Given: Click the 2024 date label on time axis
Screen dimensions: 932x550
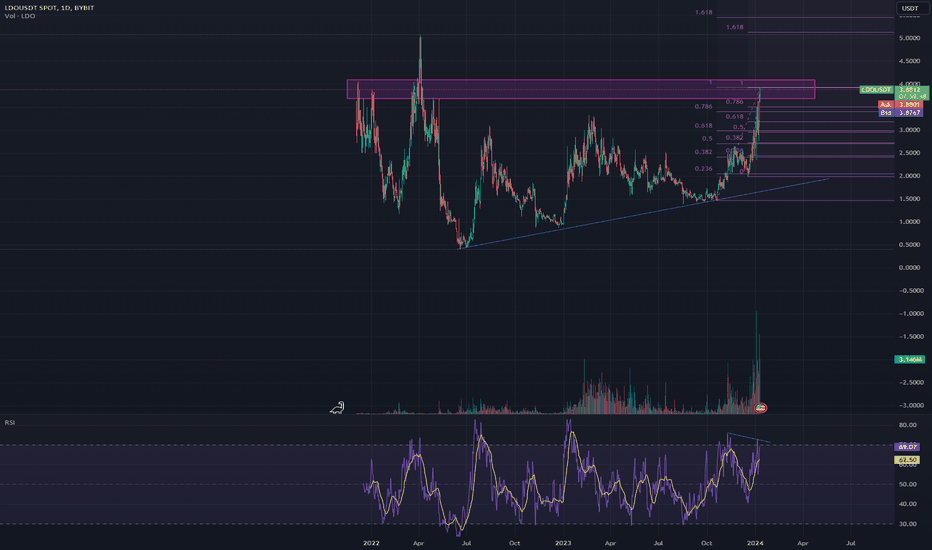Looking at the screenshot, I should point(755,543).
